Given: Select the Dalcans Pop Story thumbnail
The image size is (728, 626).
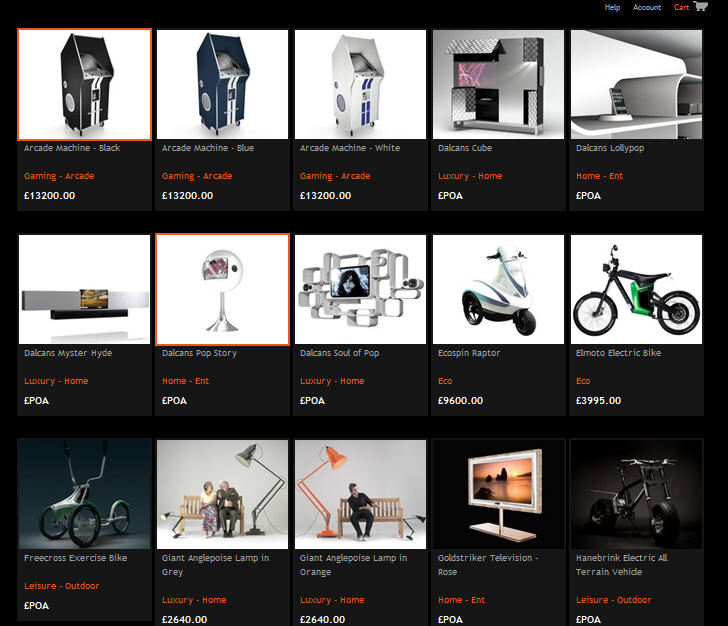Looking at the screenshot, I should (223, 289).
